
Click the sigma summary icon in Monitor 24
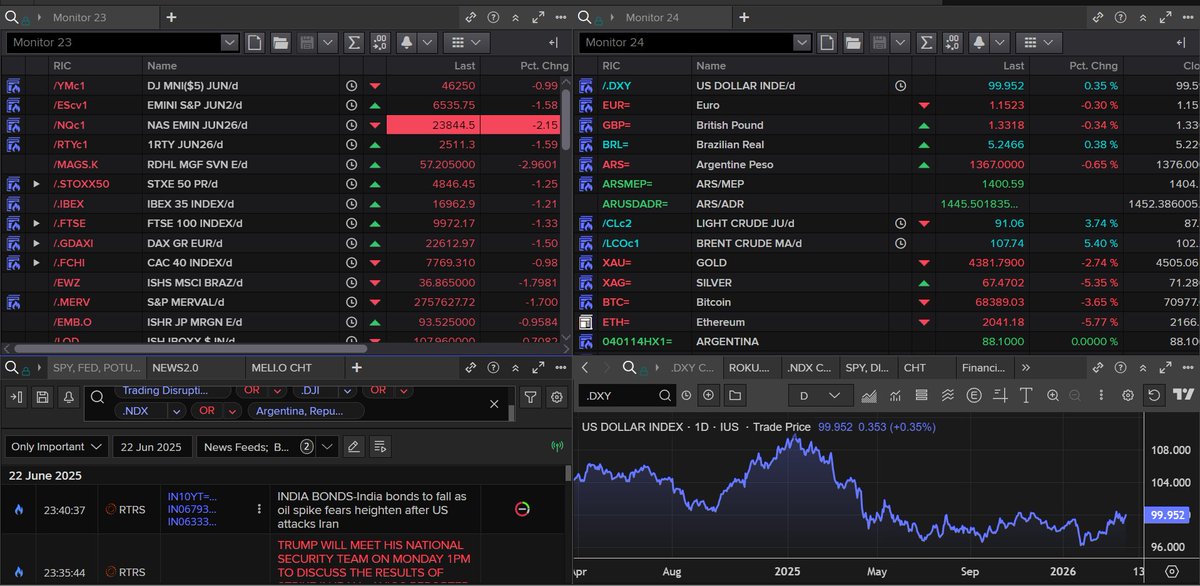pyautogui.click(x=926, y=43)
